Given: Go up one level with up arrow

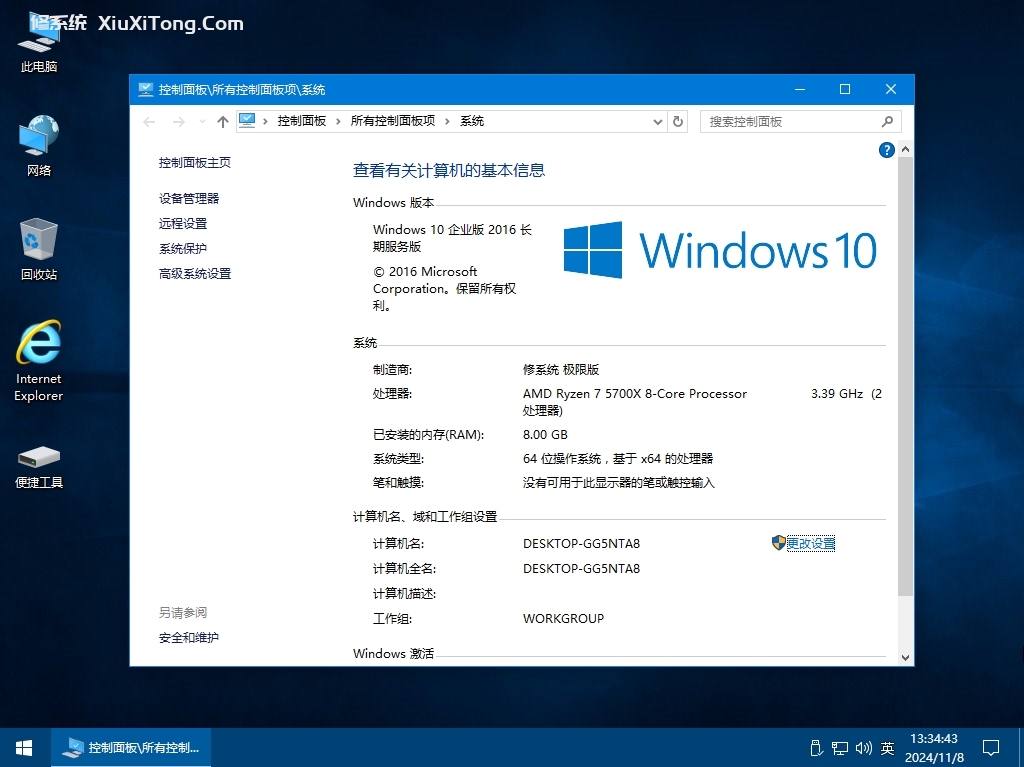Looking at the screenshot, I should point(223,122).
